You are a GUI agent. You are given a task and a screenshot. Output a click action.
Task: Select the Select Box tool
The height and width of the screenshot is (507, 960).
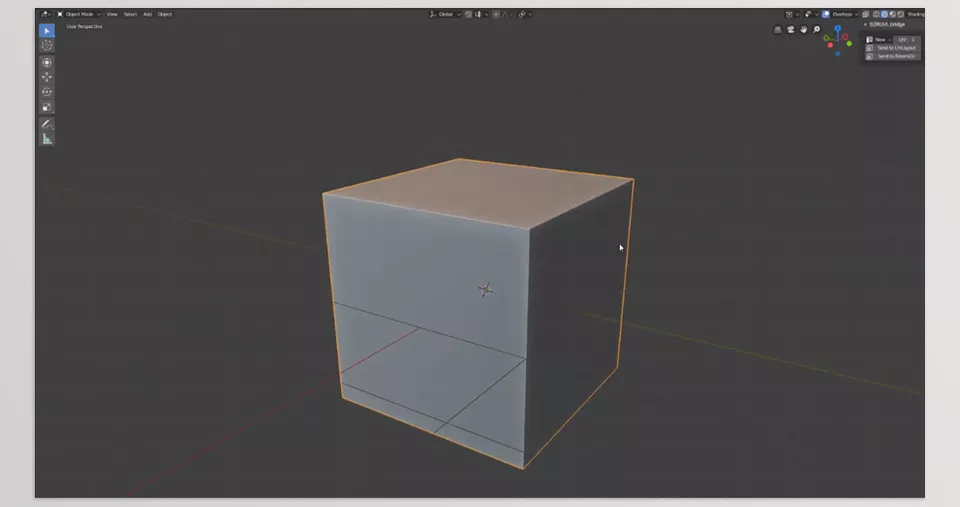[x=47, y=31]
